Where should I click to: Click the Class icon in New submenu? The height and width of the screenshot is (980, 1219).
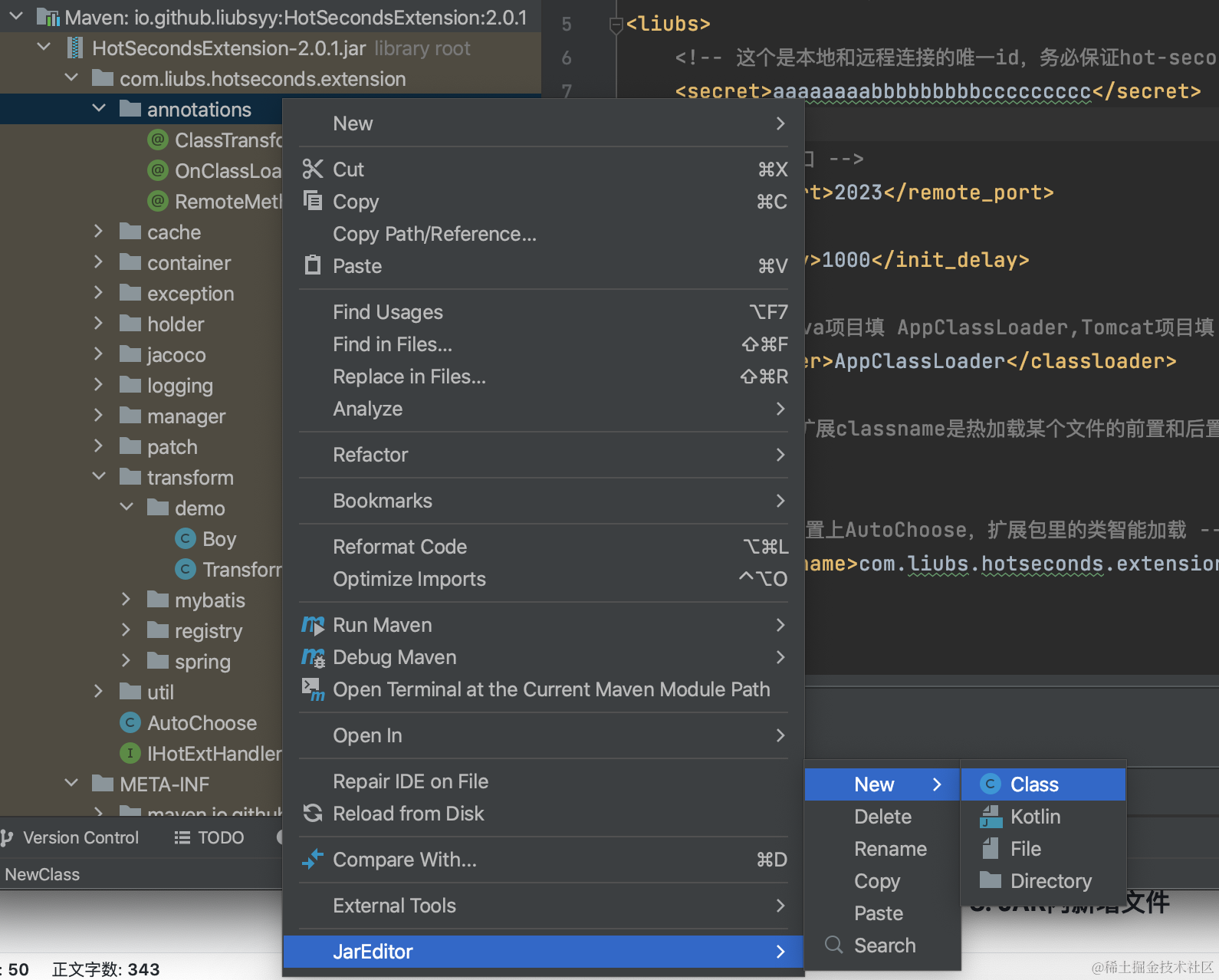991,784
